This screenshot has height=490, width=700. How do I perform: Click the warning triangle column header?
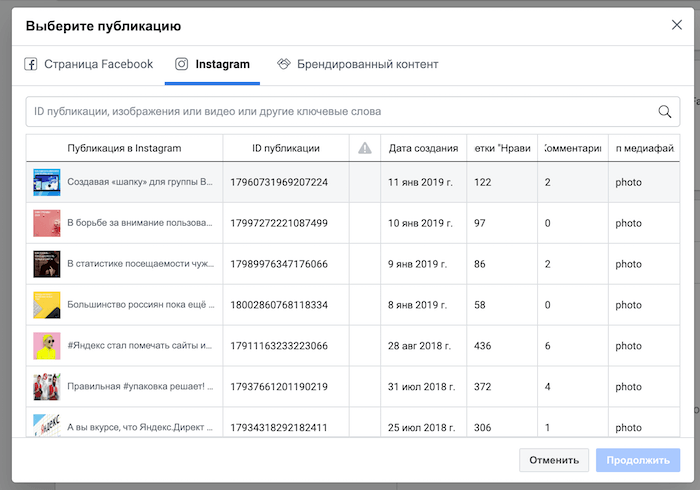tap(365, 148)
